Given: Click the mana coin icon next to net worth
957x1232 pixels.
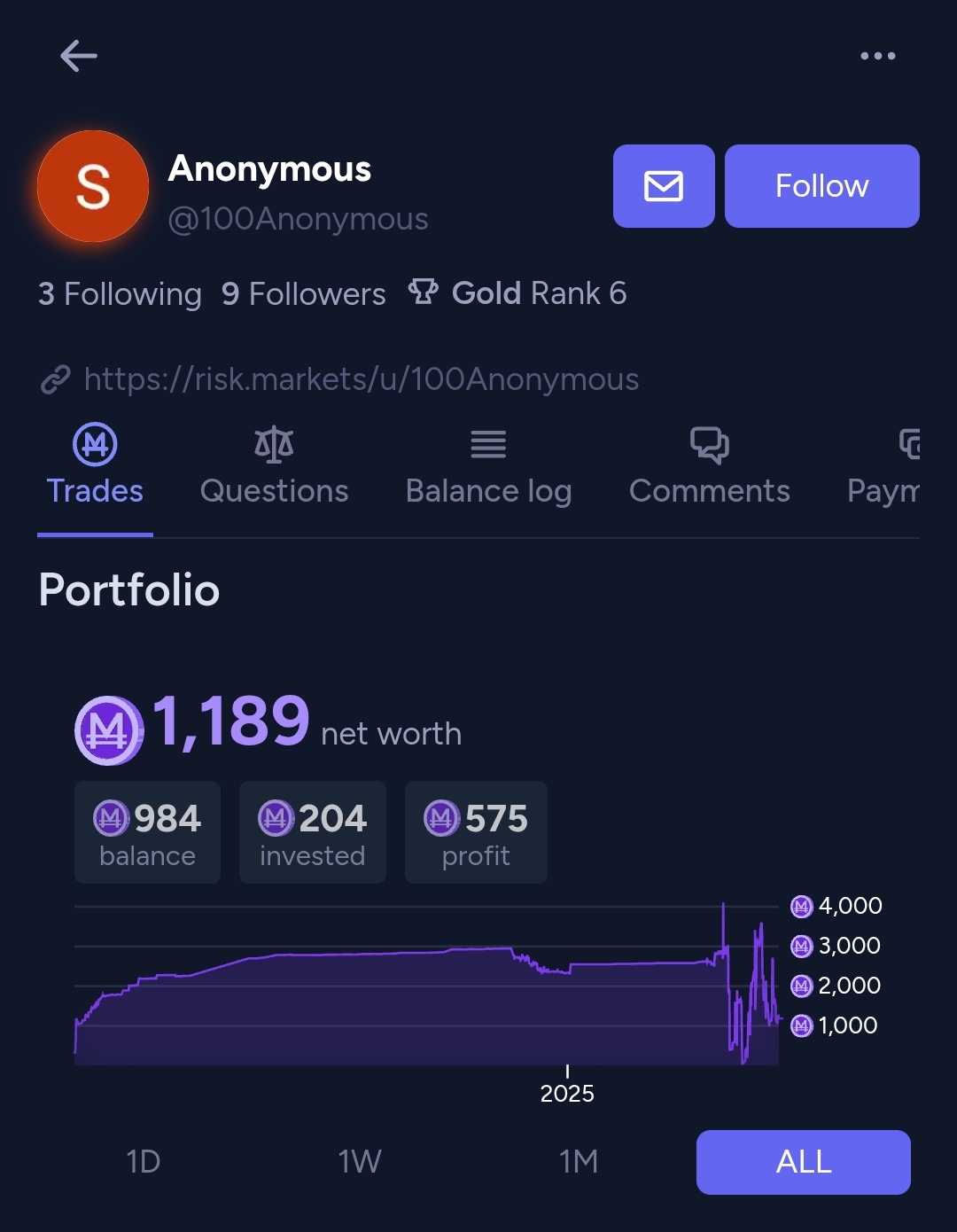Looking at the screenshot, I should pos(109,730).
